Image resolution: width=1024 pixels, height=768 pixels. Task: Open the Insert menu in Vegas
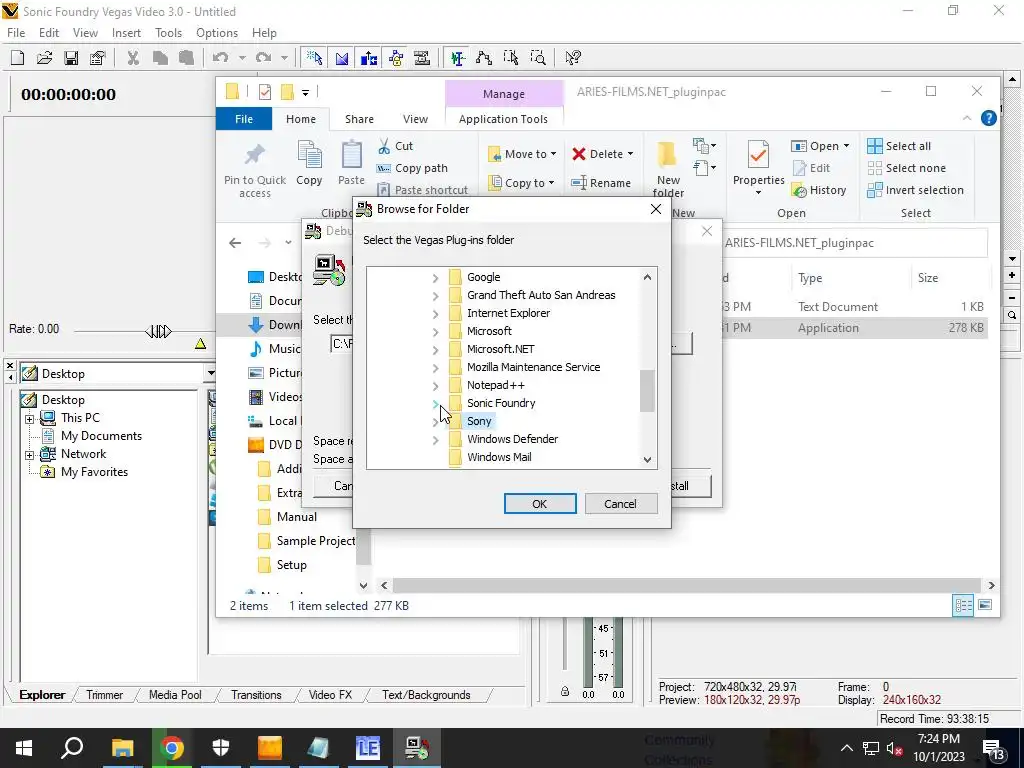[x=126, y=33]
